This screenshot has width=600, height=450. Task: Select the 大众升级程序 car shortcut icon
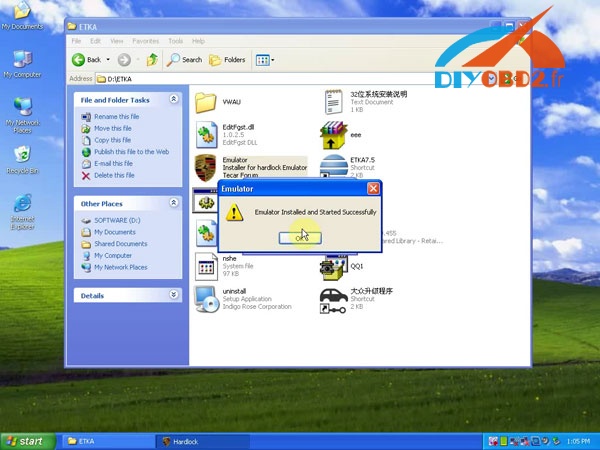(333, 301)
